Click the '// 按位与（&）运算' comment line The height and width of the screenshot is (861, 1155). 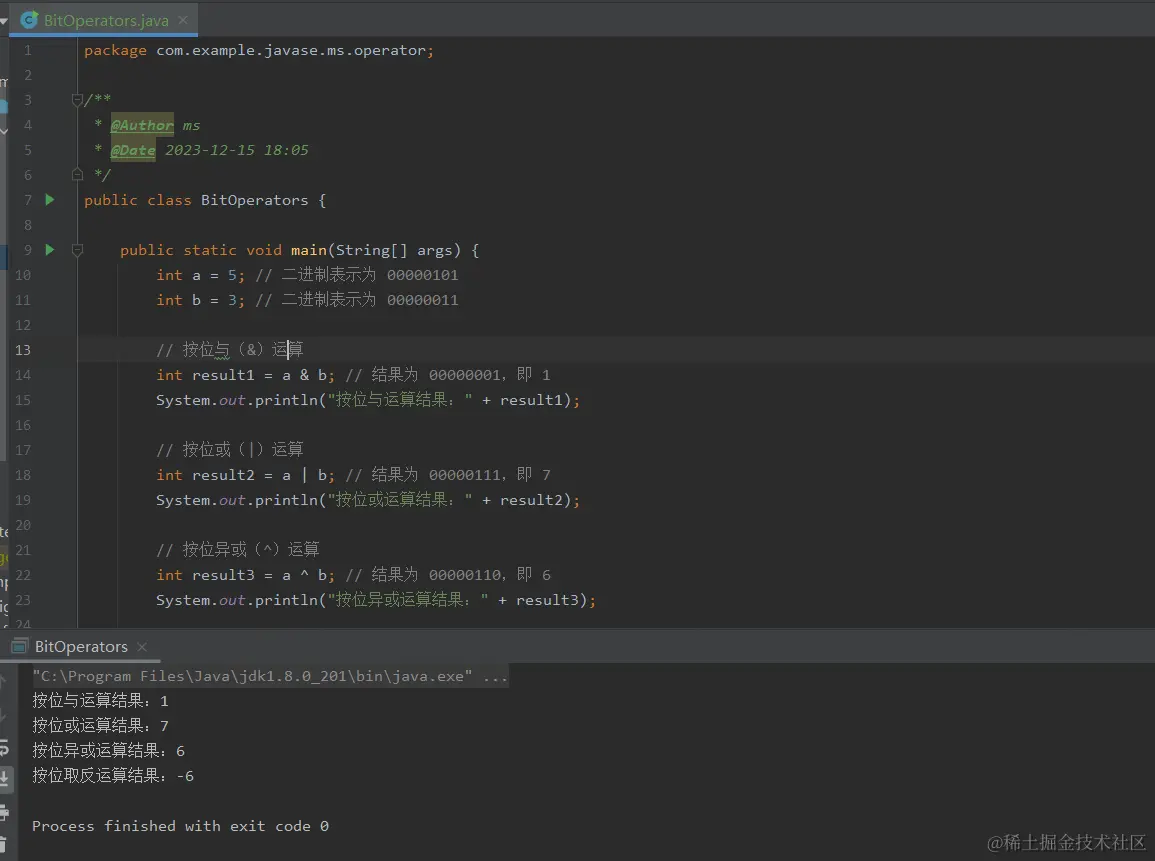tap(230, 349)
